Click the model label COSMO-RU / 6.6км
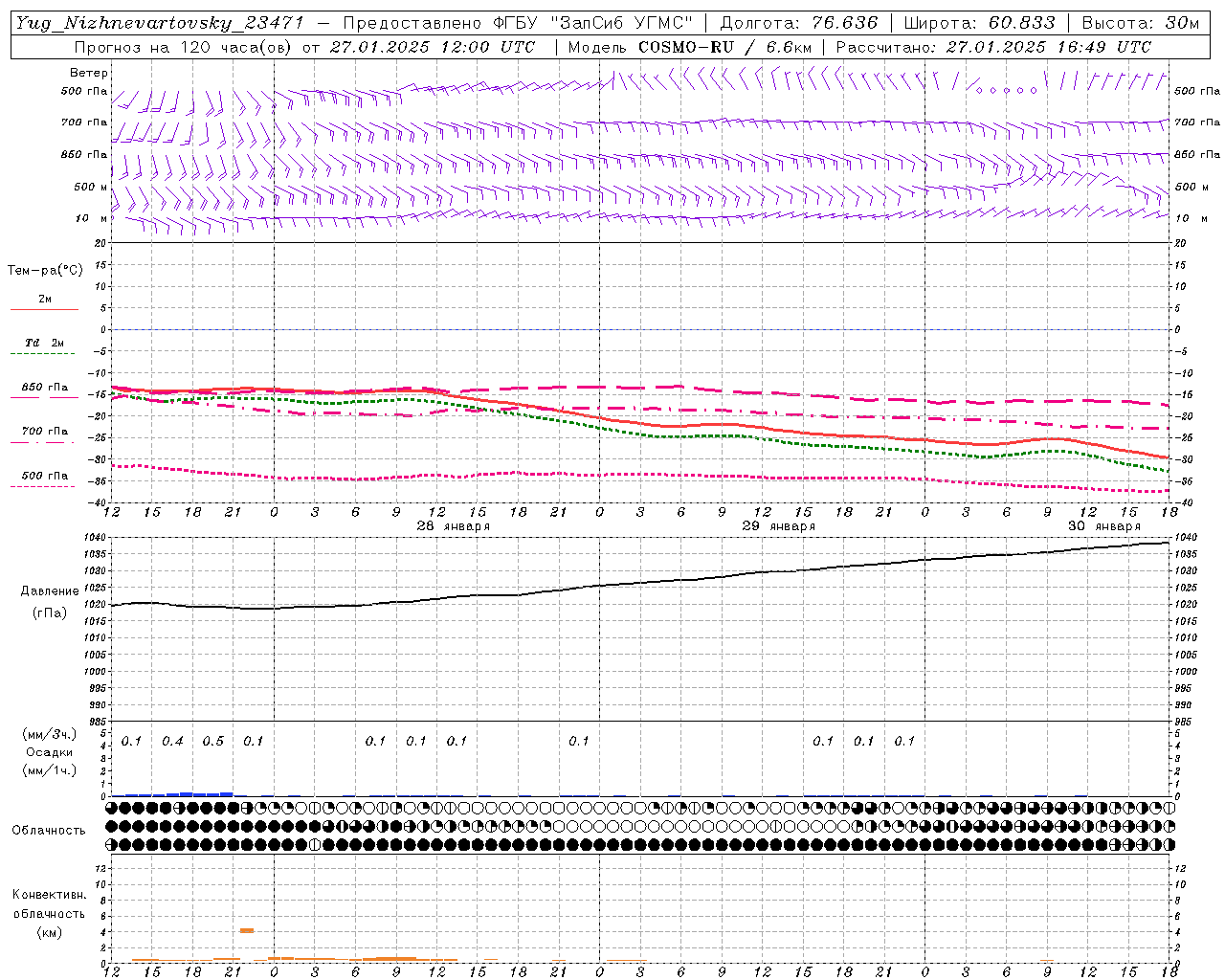Image resolution: width=1225 pixels, height=980 pixels. (724, 47)
